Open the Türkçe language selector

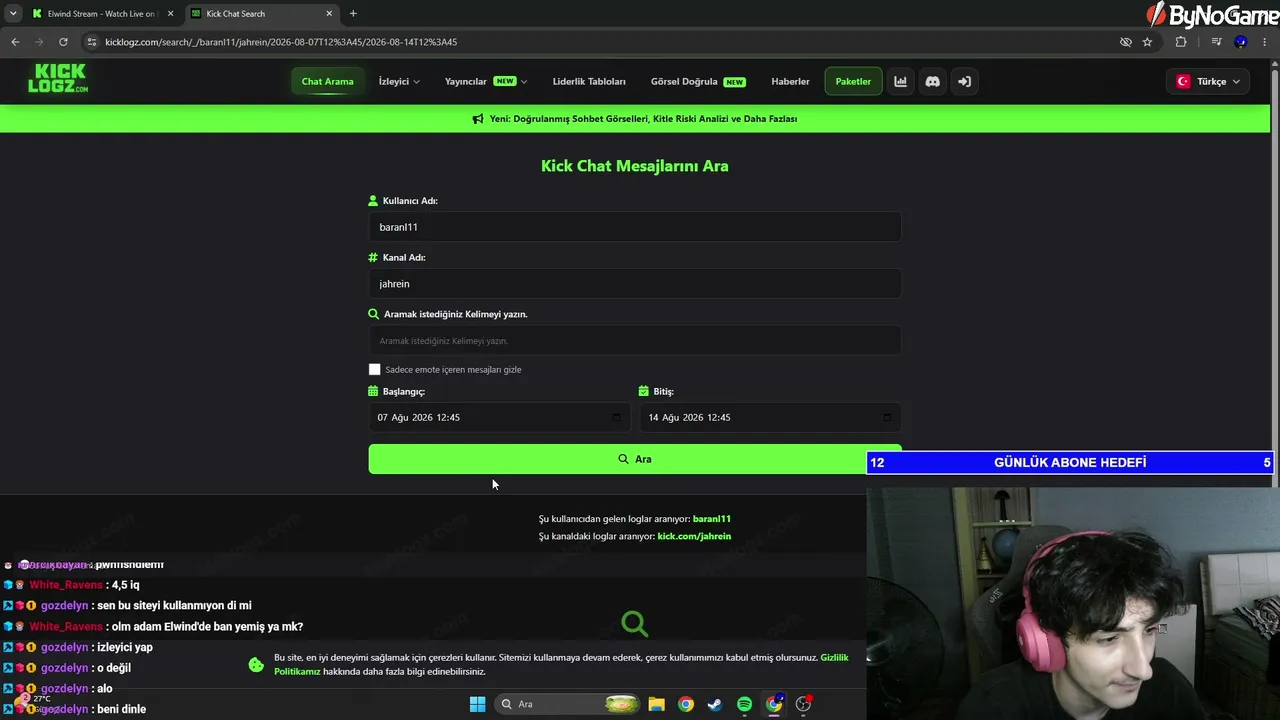click(1208, 82)
